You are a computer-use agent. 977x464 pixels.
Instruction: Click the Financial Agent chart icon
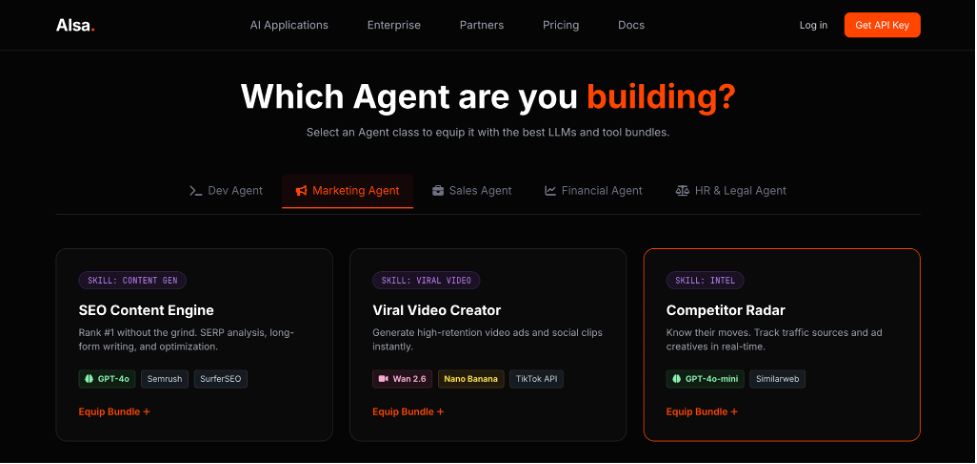[x=550, y=191]
